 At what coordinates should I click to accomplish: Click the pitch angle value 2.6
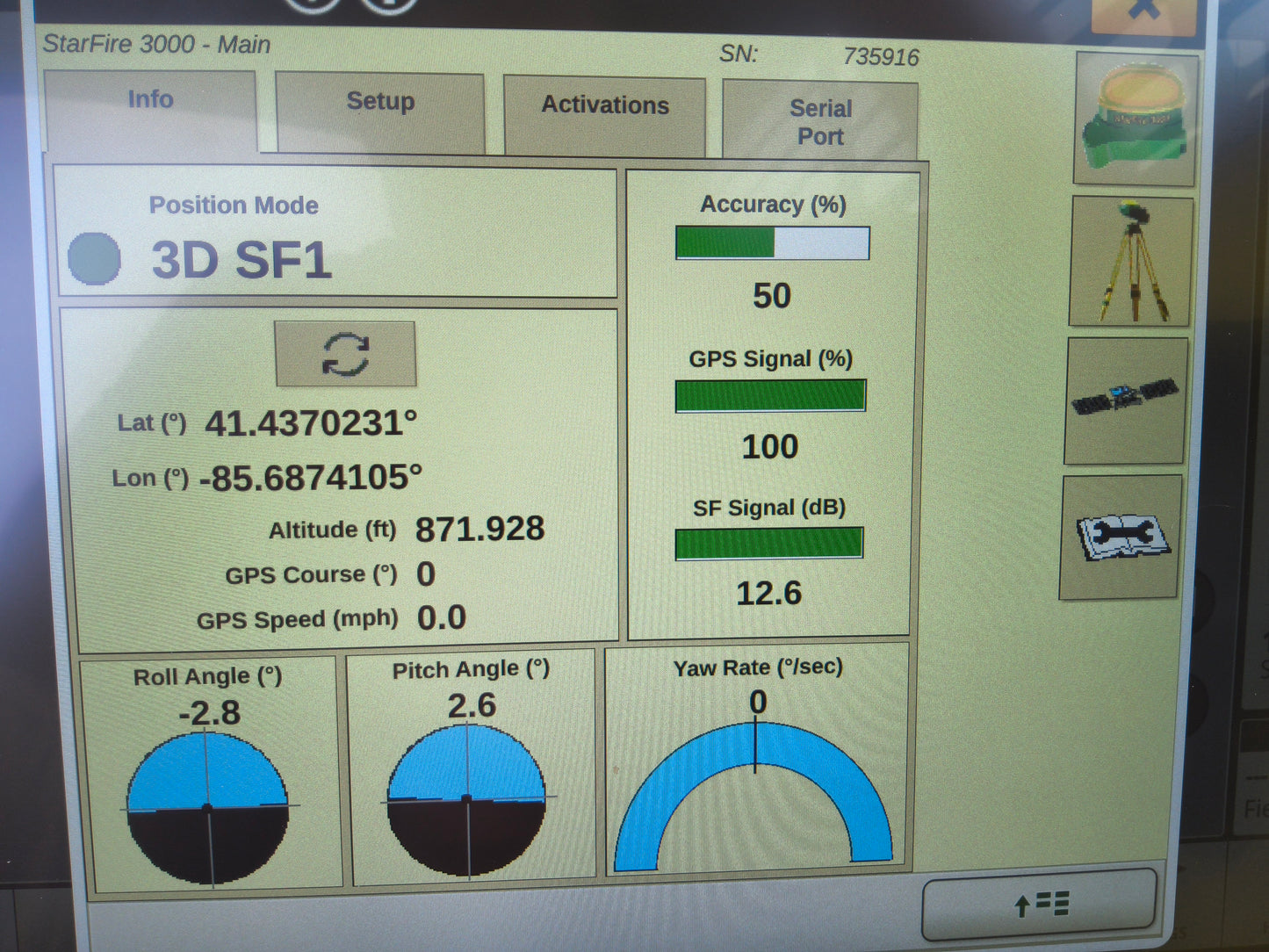pyautogui.click(x=472, y=706)
